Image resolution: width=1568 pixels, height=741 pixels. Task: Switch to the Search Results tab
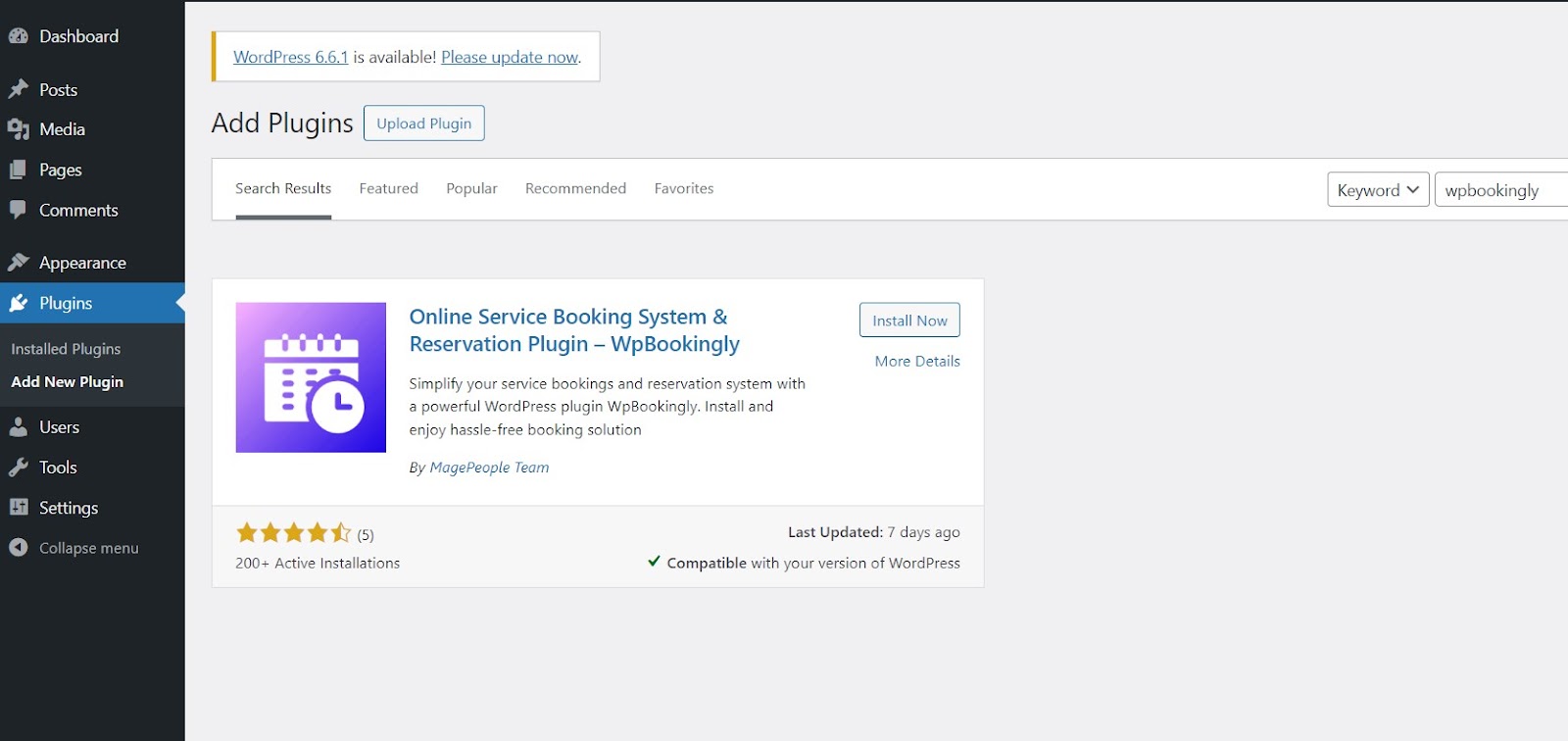click(283, 188)
